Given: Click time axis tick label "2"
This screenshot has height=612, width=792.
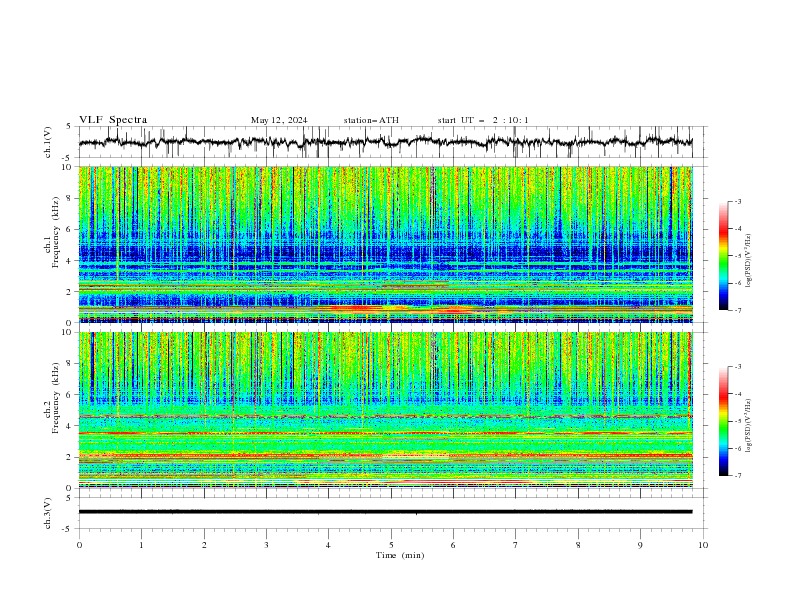Looking at the screenshot, I should pos(204,545).
